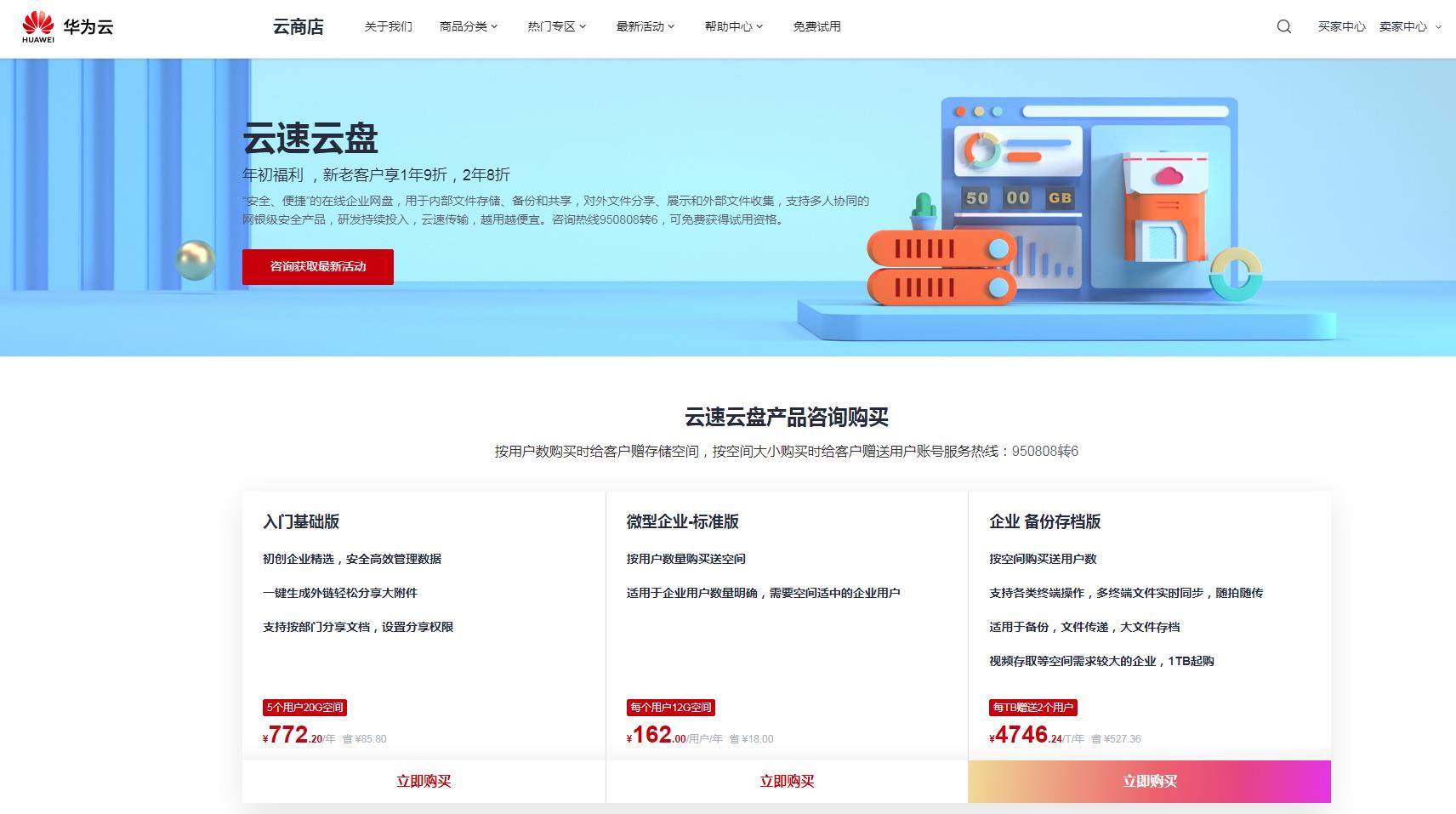The height and width of the screenshot is (814, 1456).
Task: Open the 买家中心 link
Action: 1342,26
